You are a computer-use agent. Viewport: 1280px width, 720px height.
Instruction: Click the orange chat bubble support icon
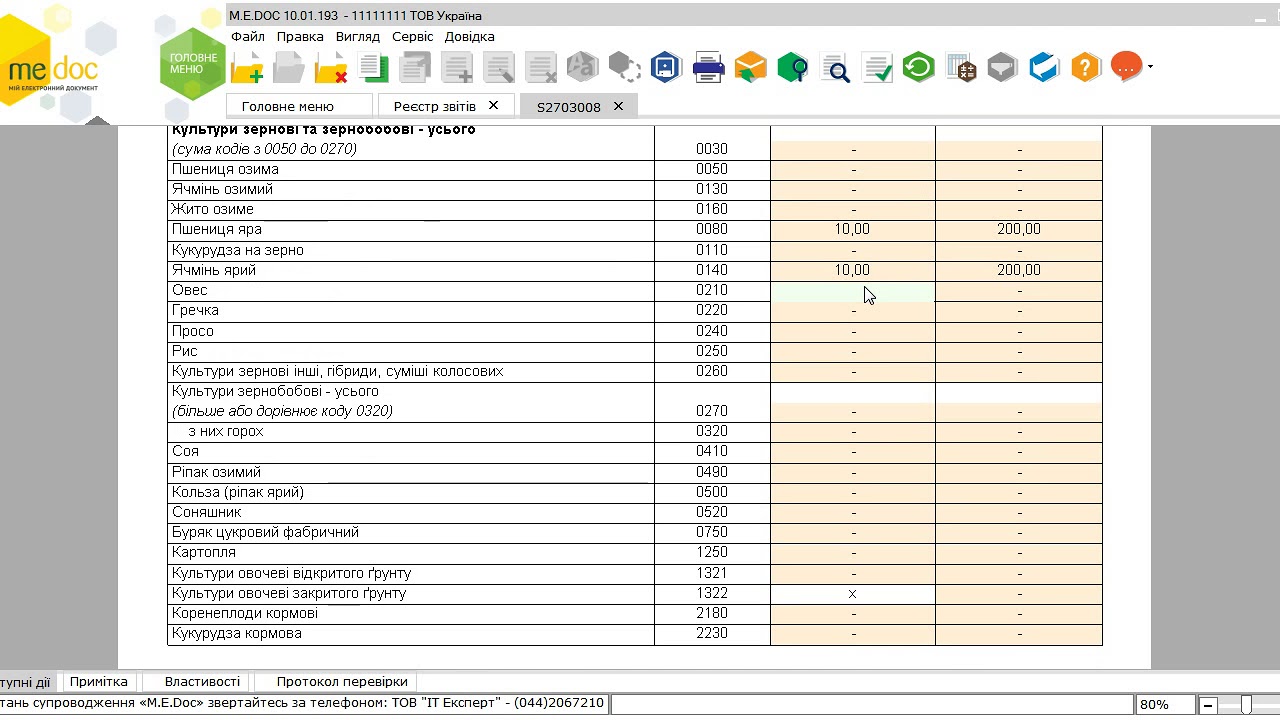(1126, 67)
